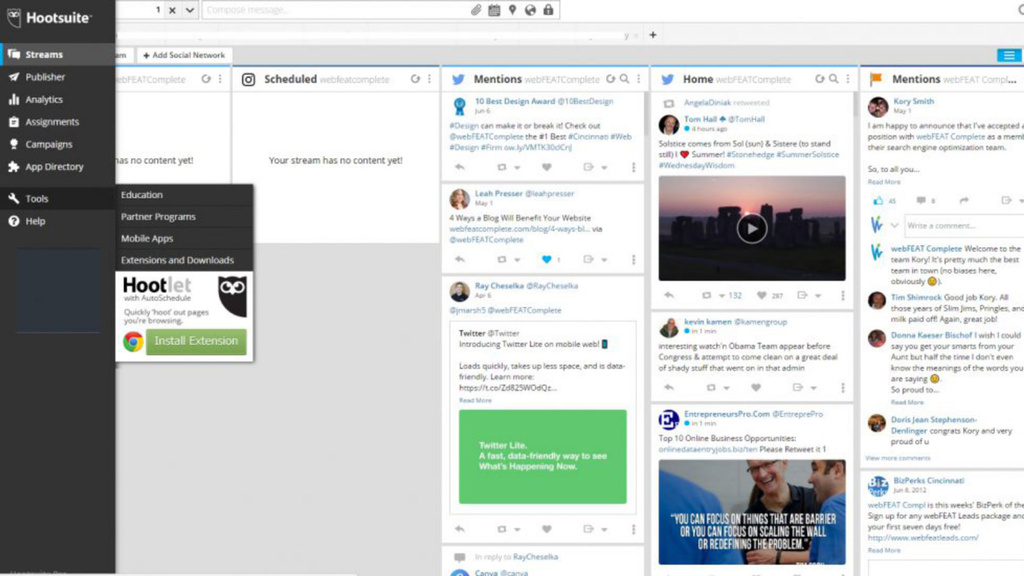
Task: Refresh the Twitter Mentions stream
Action: tap(611, 79)
